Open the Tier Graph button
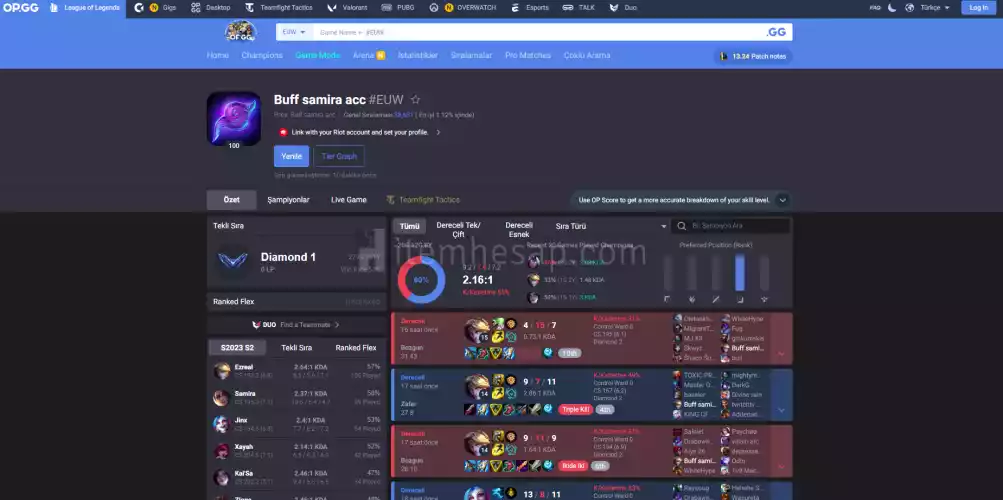 point(338,156)
